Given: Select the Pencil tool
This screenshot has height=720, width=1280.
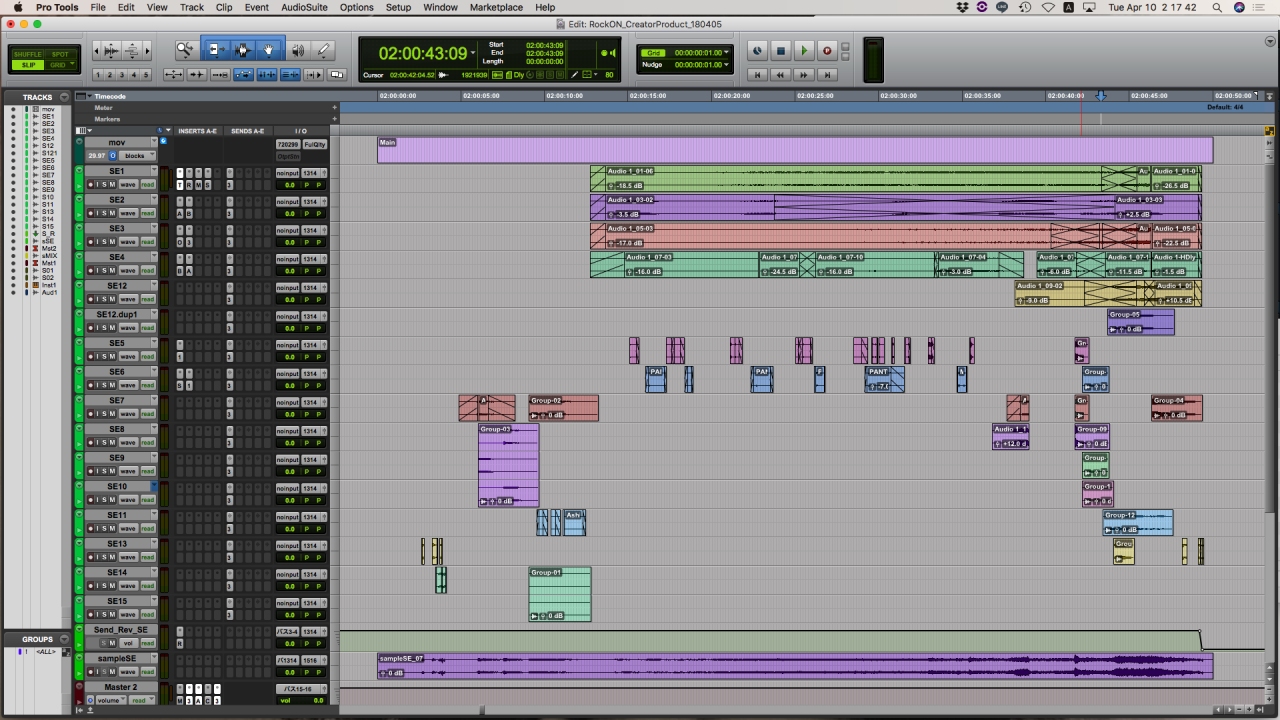Looking at the screenshot, I should coord(323,50).
